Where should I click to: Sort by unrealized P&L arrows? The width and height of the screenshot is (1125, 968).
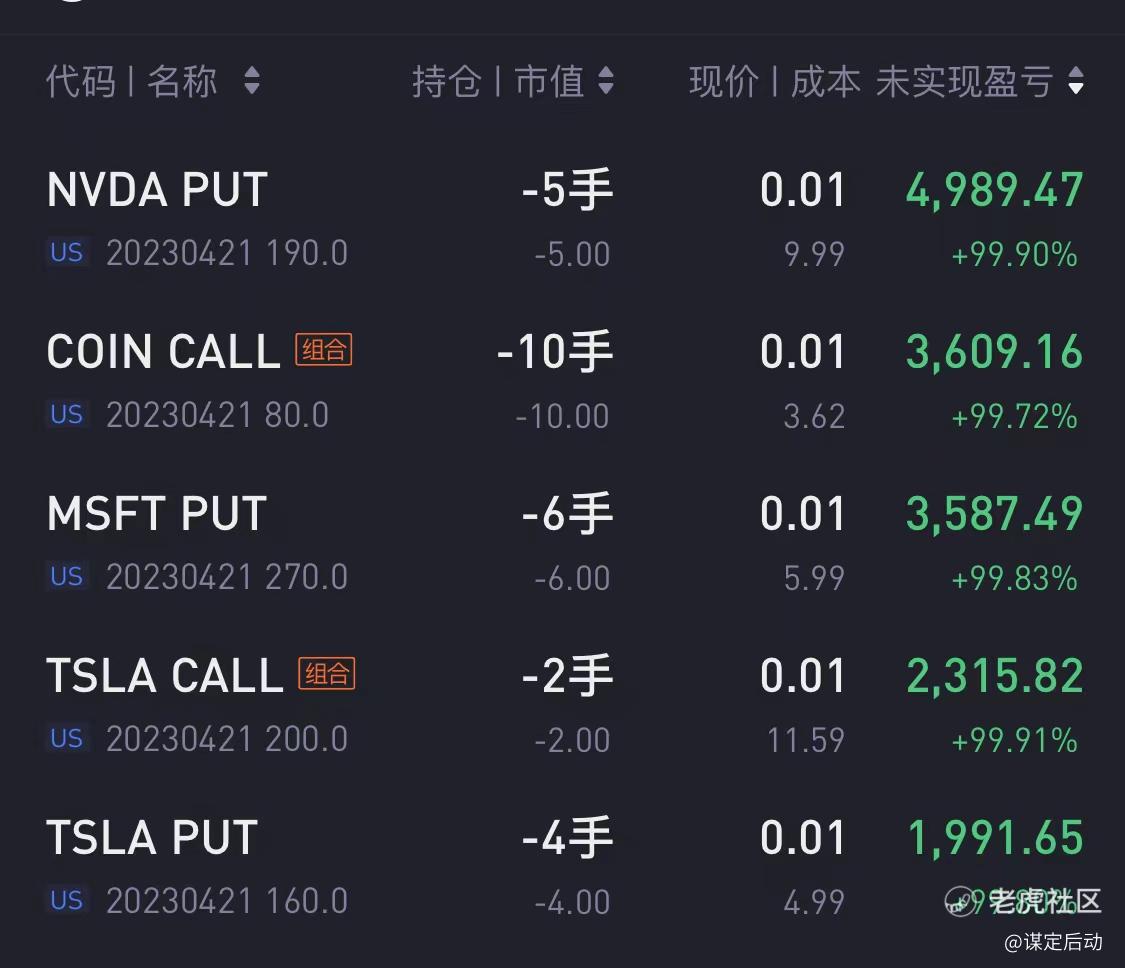click(1075, 80)
